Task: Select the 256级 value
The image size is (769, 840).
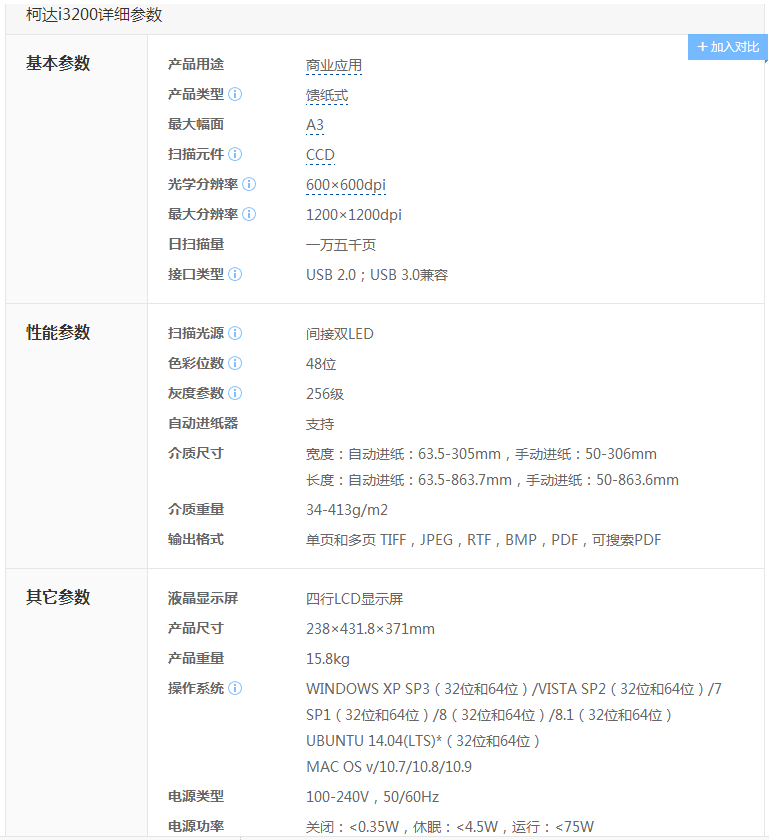Action: pyautogui.click(x=325, y=394)
